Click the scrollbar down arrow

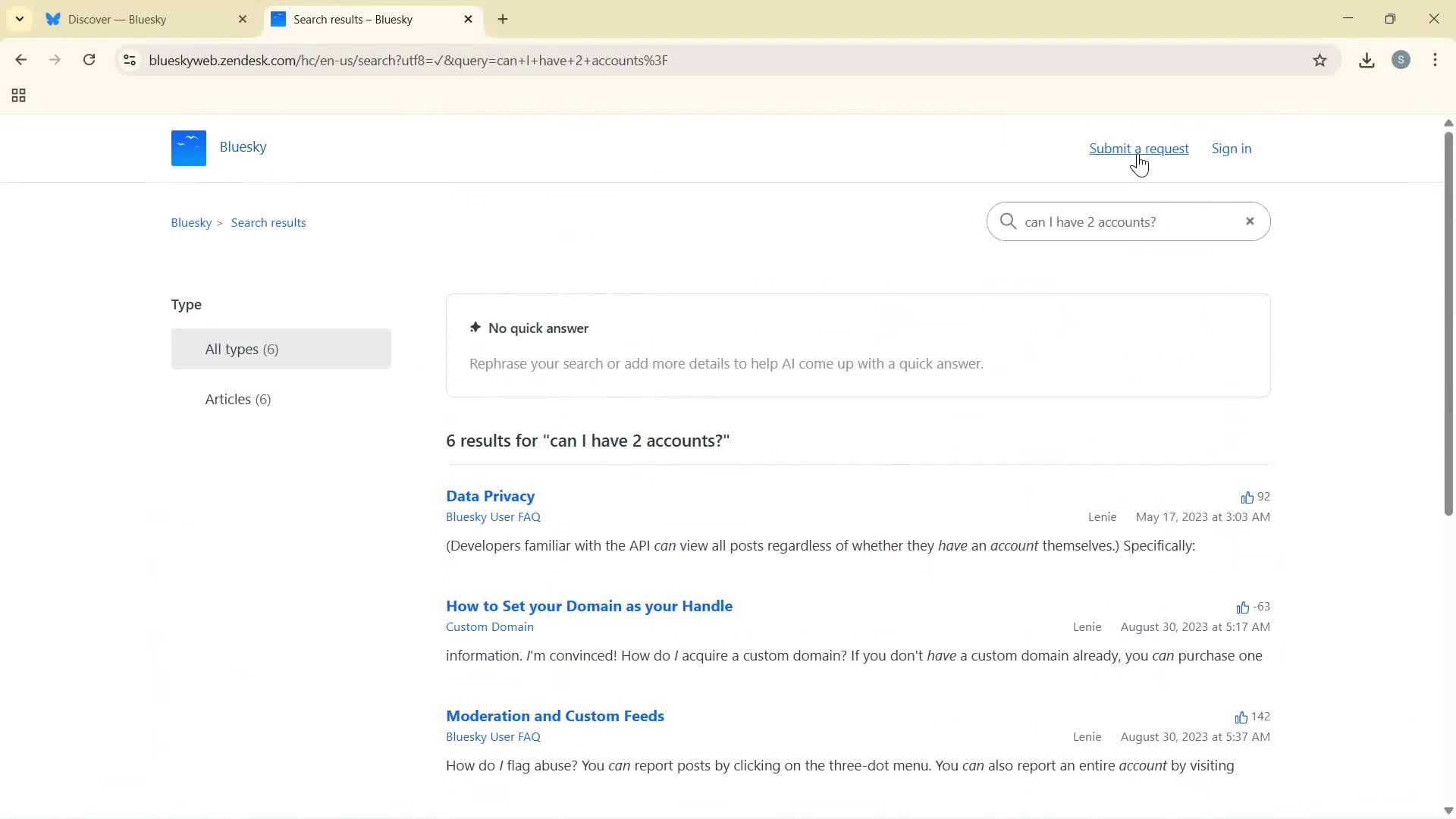1448,810
